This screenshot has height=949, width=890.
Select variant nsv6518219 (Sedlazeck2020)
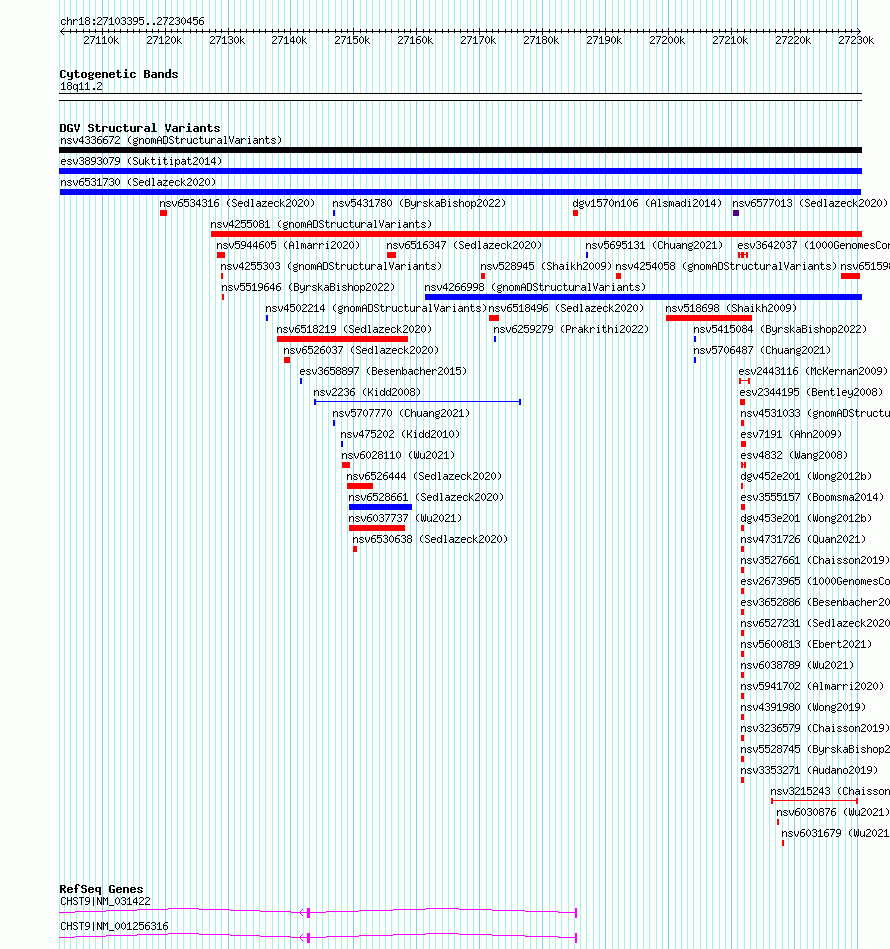(354, 329)
